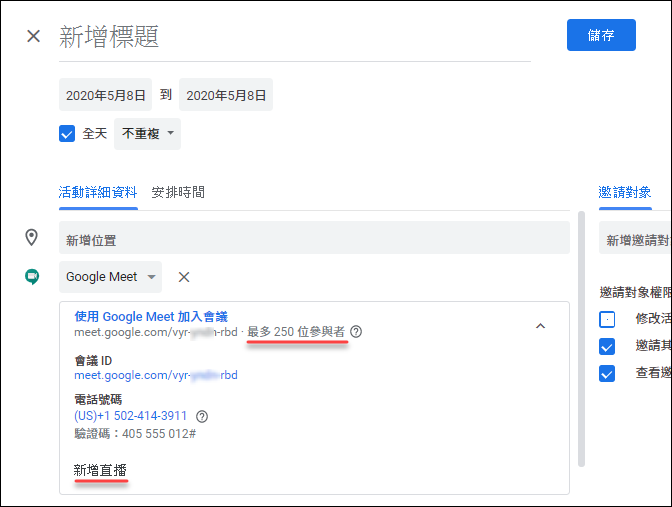Remove Google Meet conferencing with the X
Image resolution: width=672 pixels, height=507 pixels.
coord(184,277)
